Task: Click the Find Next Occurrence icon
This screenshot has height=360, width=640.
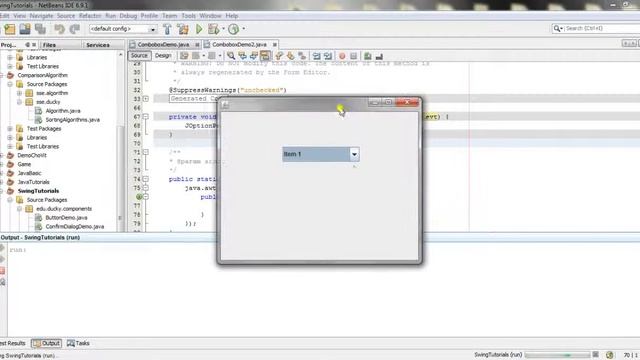Action: pos(253,56)
